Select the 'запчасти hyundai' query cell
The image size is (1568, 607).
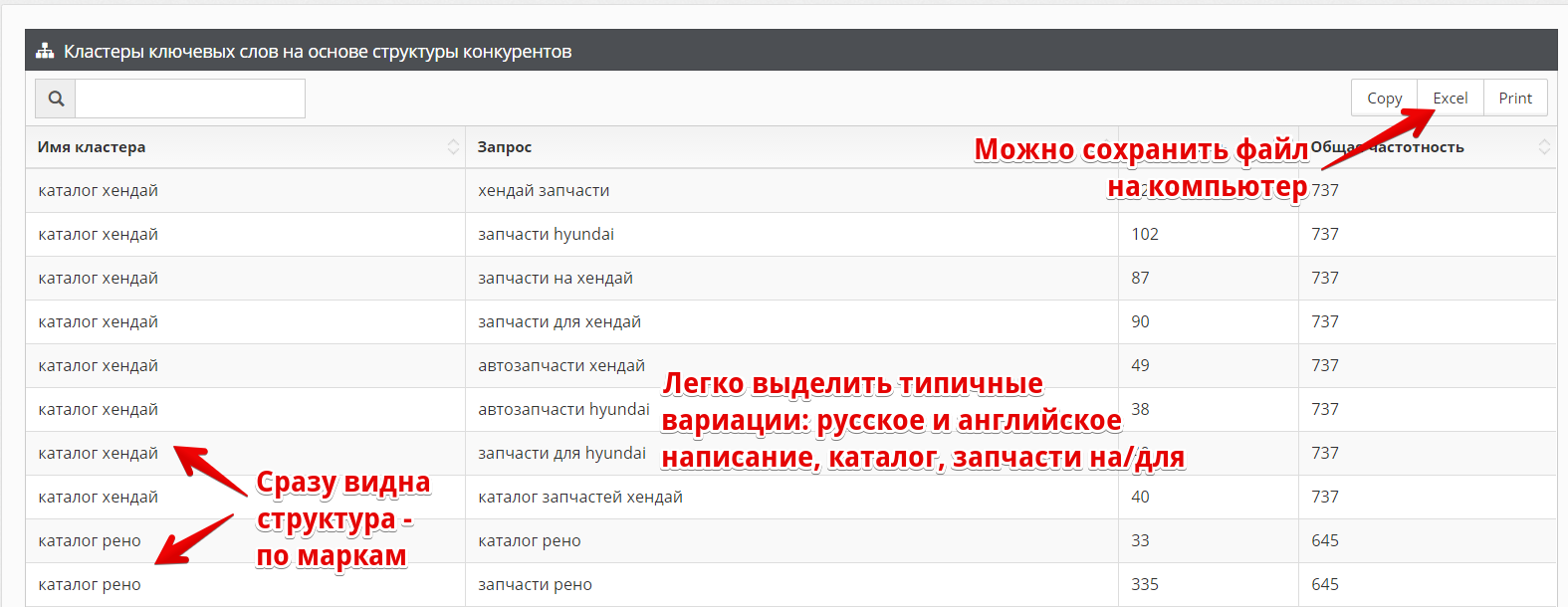pos(546,234)
